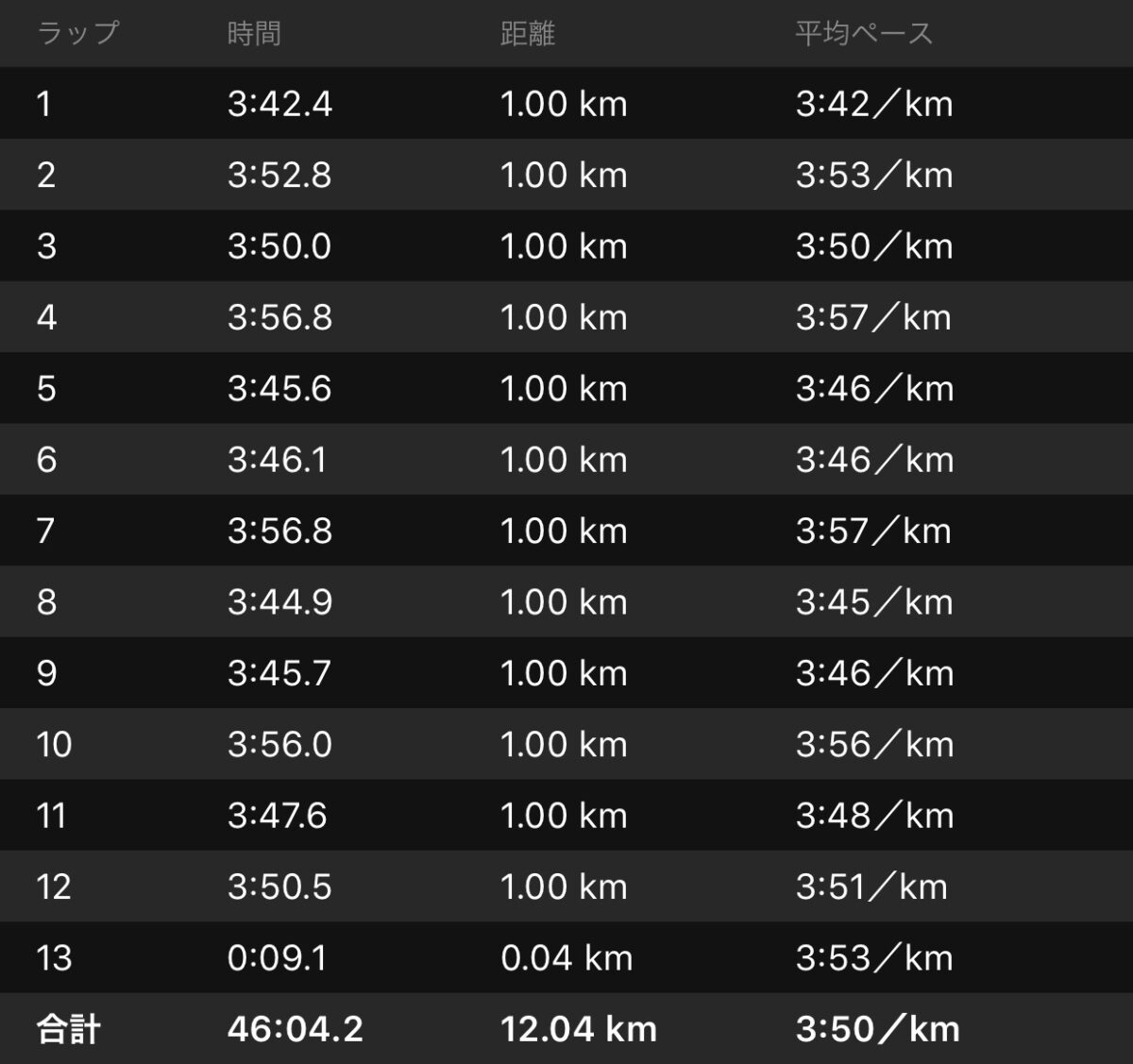Click lap 9 time 3:45.7
The image size is (1133, 1064).
tap(279, 673)
